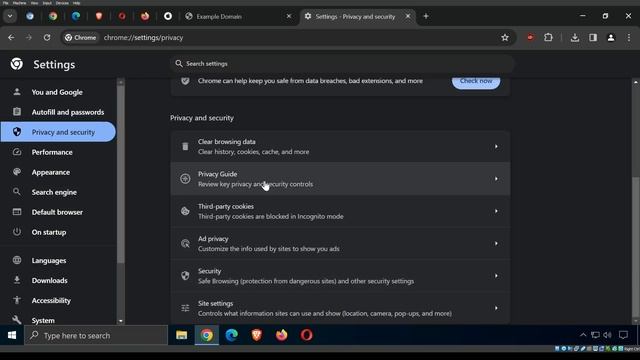Open the tab search dropdown arrow

click(x=10, y=16)
